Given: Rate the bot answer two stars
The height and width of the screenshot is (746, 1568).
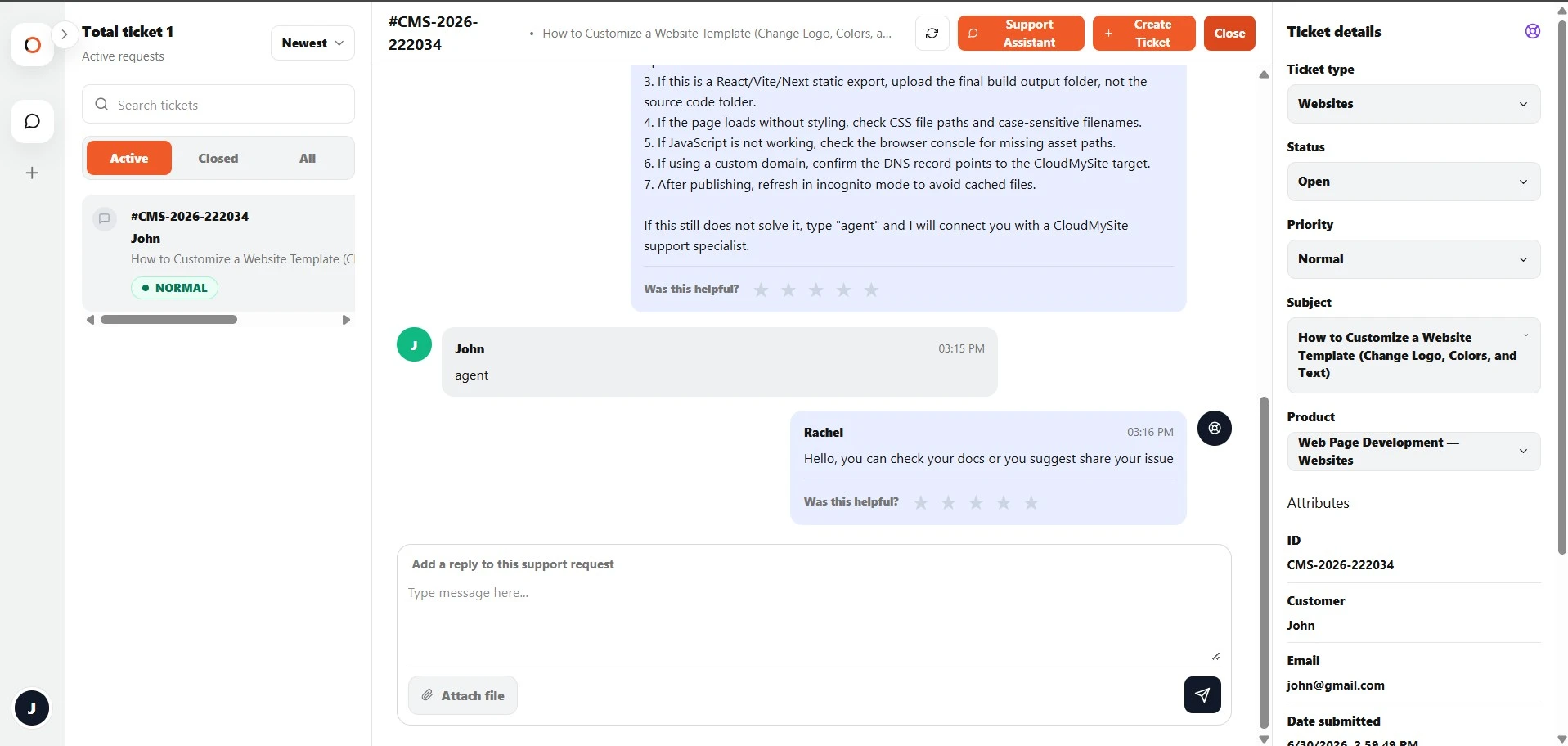Looking at the screenshot, I should coord(788,290).
